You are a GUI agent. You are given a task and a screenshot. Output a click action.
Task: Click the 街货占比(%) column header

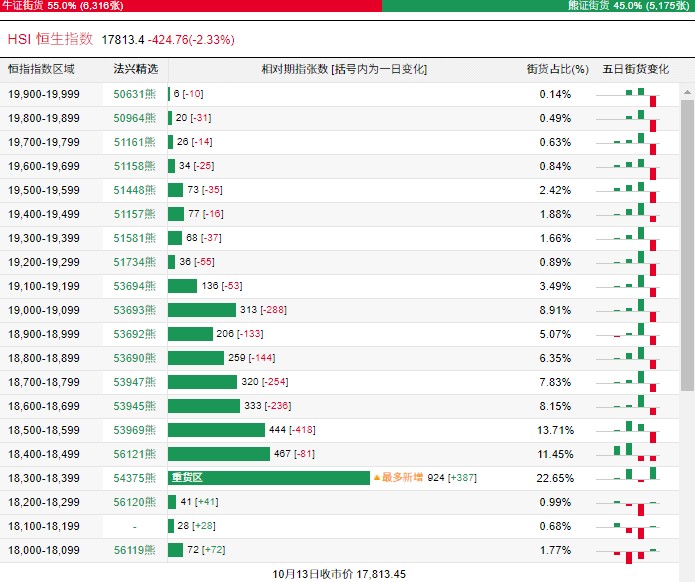pyautogui.click(x=558, y=69)
